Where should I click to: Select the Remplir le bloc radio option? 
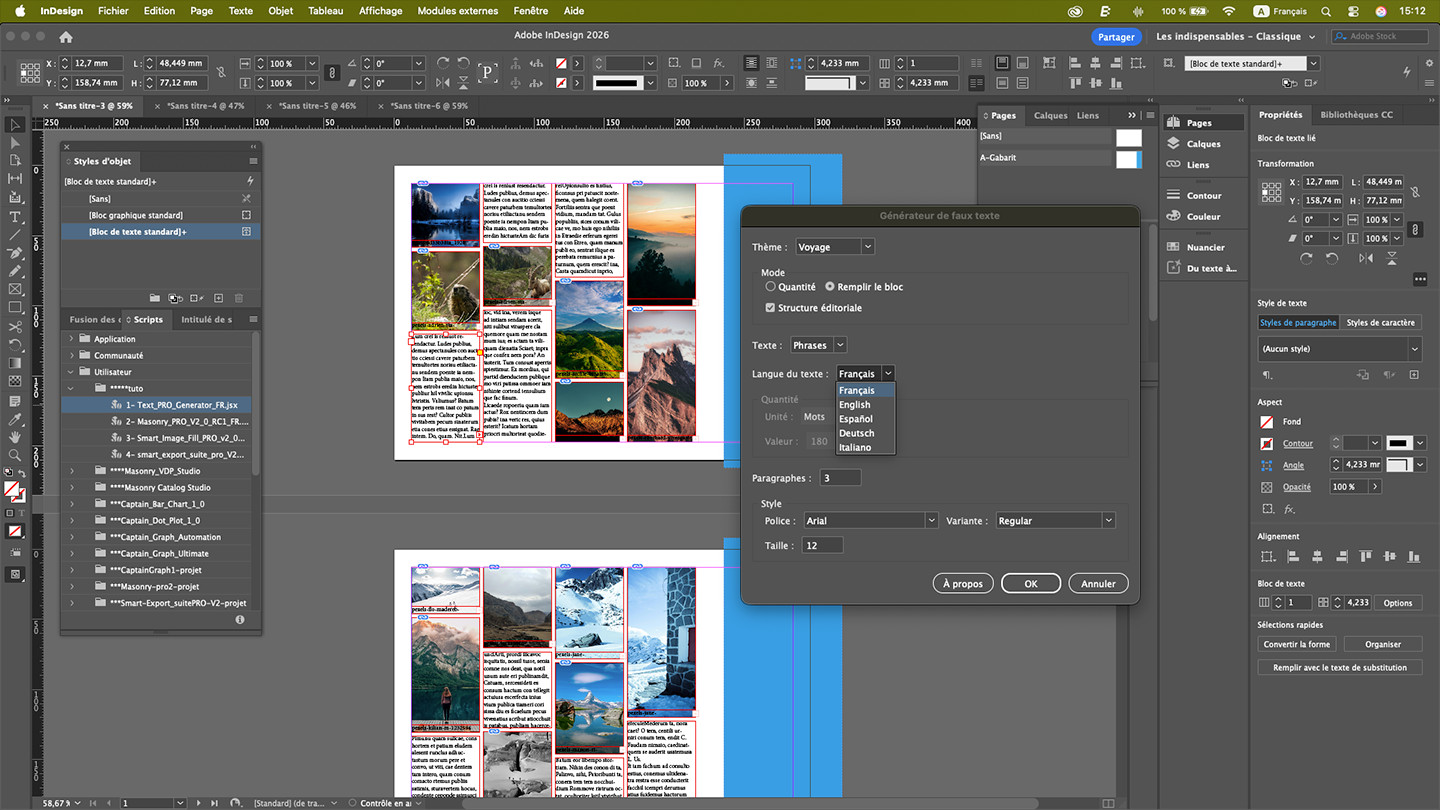point(830,287)
